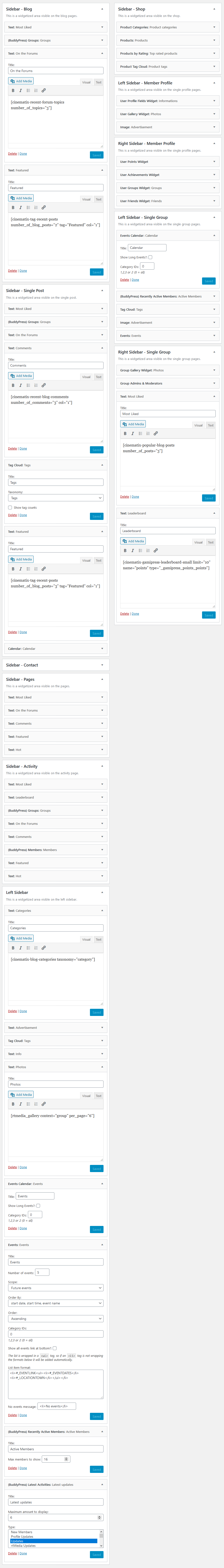Viewport: 224px width, 1568px height.
Task: Switch Comments widget editor to Text tab
Action: [99, 377]
